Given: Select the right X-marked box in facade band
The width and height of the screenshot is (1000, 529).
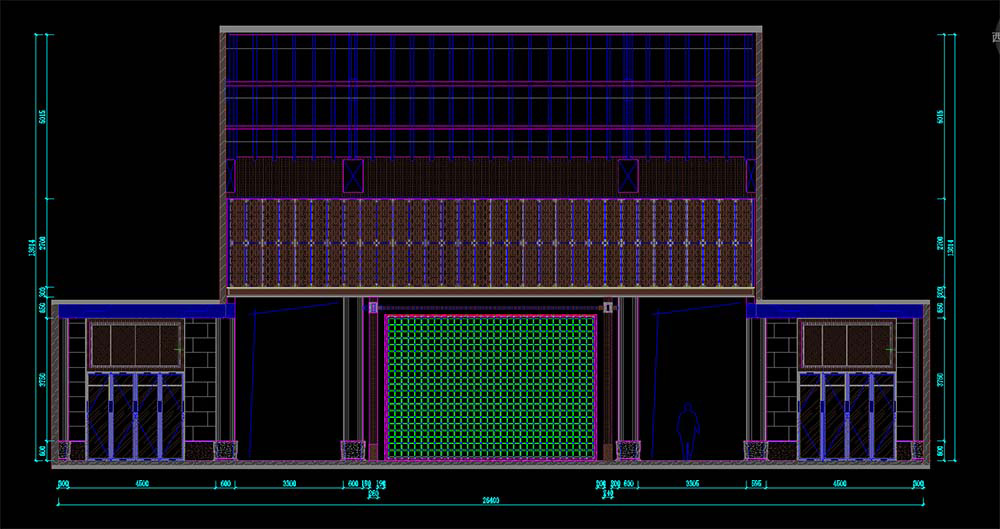Looking at the screenshot, I should click(x=628, y=175).
